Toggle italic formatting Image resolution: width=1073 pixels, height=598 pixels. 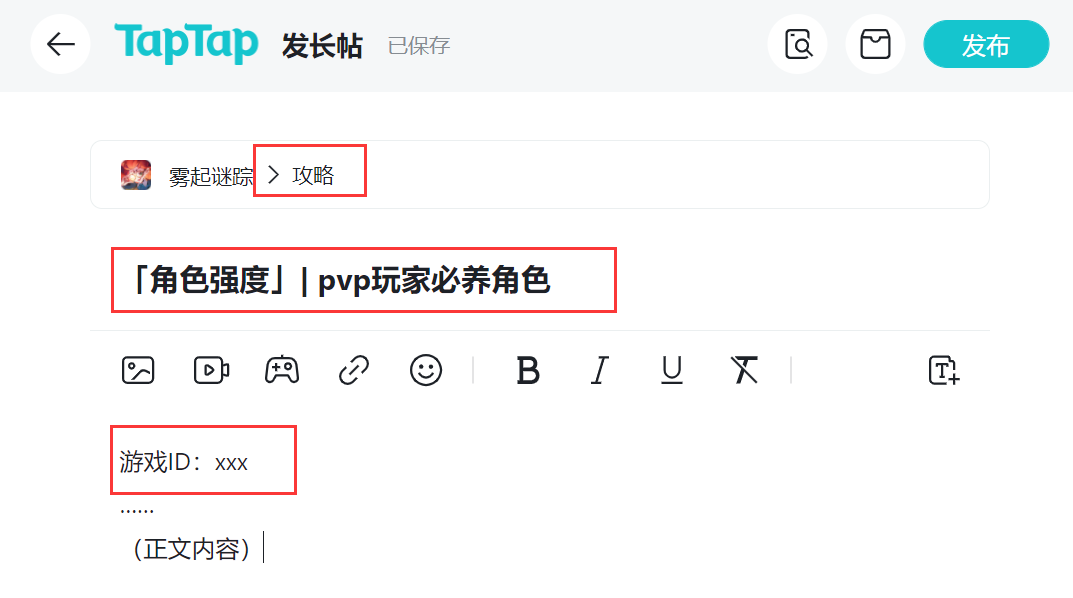coord(599,370)
